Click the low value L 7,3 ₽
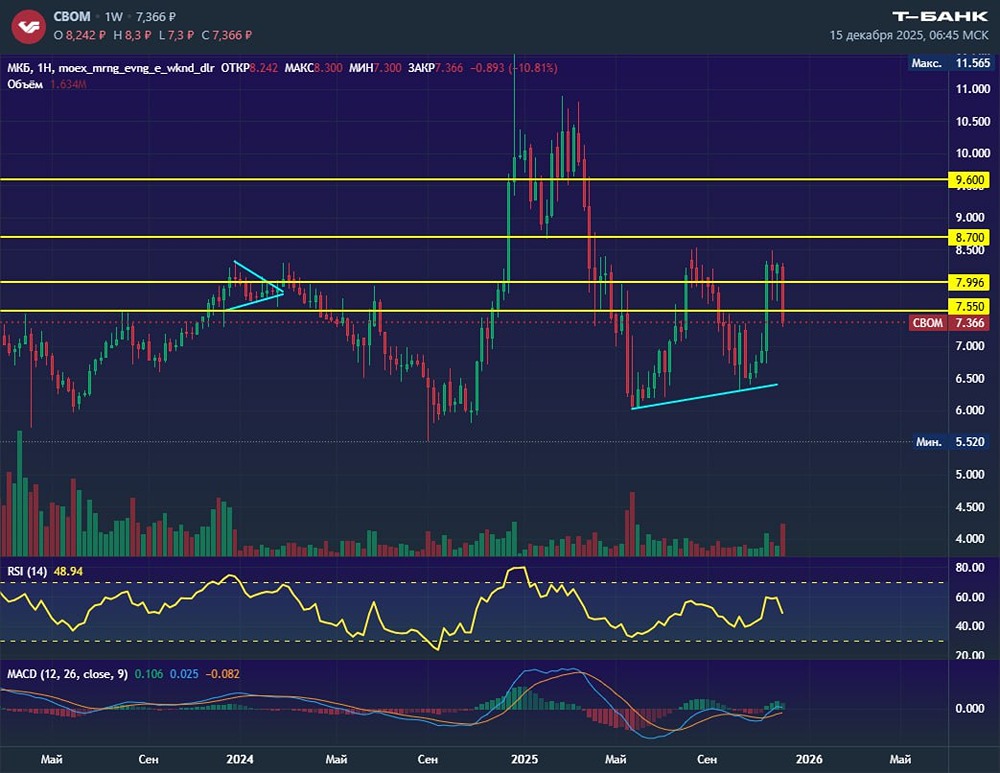 [176, 35]
